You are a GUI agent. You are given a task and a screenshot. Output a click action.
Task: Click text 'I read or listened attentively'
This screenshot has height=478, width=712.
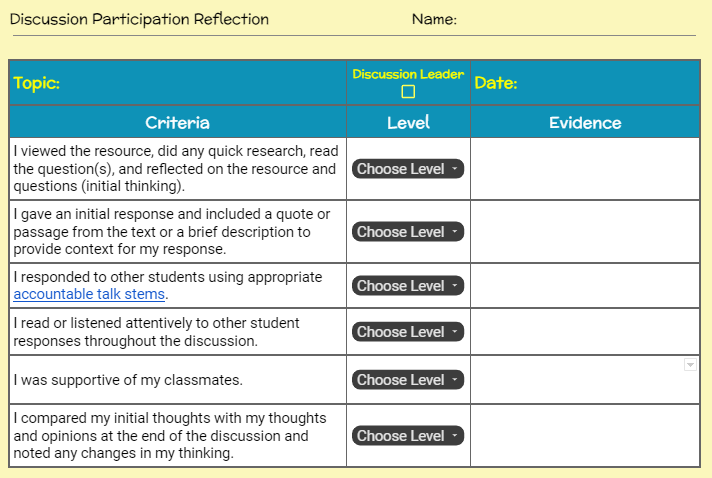104,323
